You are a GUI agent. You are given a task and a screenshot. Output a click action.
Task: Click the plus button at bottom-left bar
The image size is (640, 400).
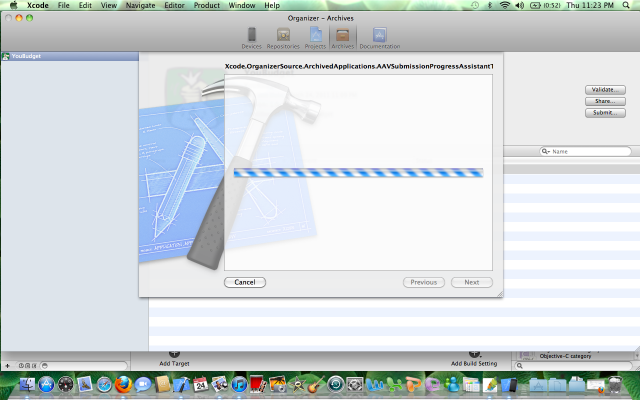click(x=7, y=366)
